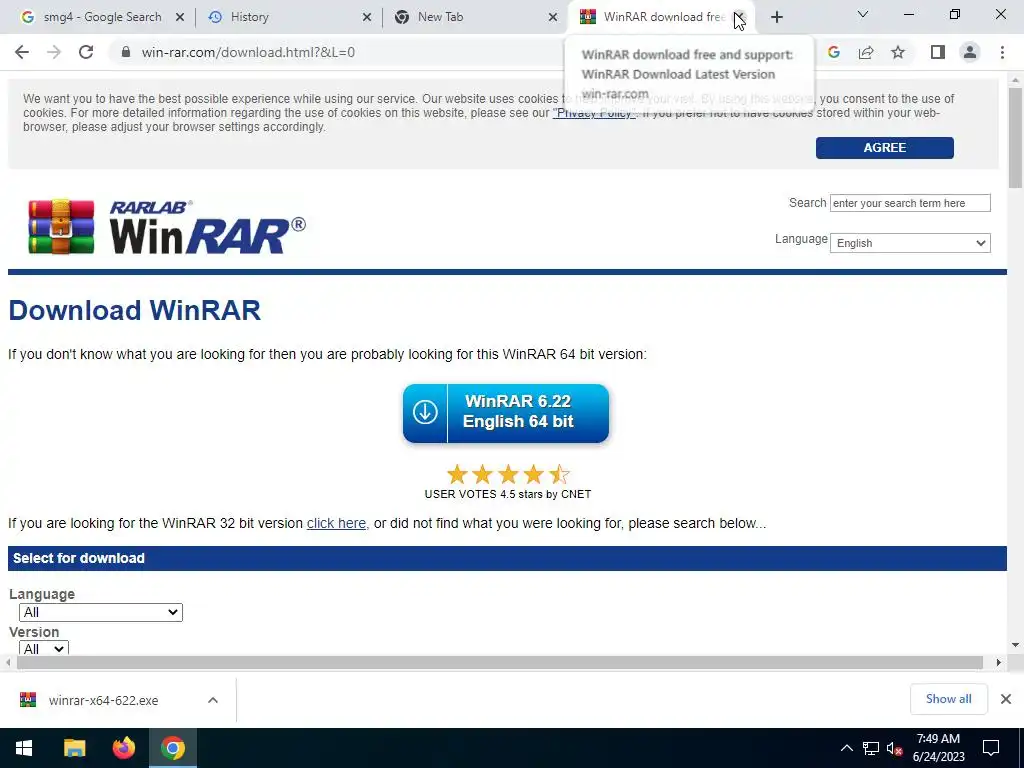Viewport: 1024px width, 768px height.
Task: Download WinRAR 6.22 English 64 bit
Action: [x=506, y=413]
